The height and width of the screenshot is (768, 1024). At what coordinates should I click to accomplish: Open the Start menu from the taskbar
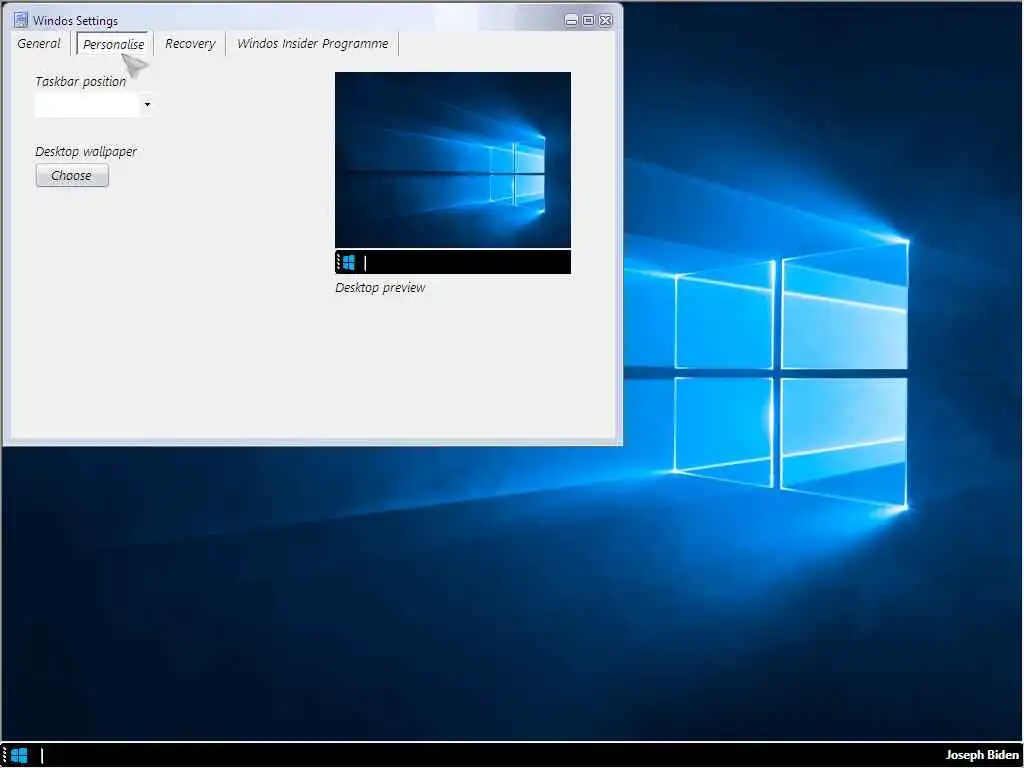20,756
